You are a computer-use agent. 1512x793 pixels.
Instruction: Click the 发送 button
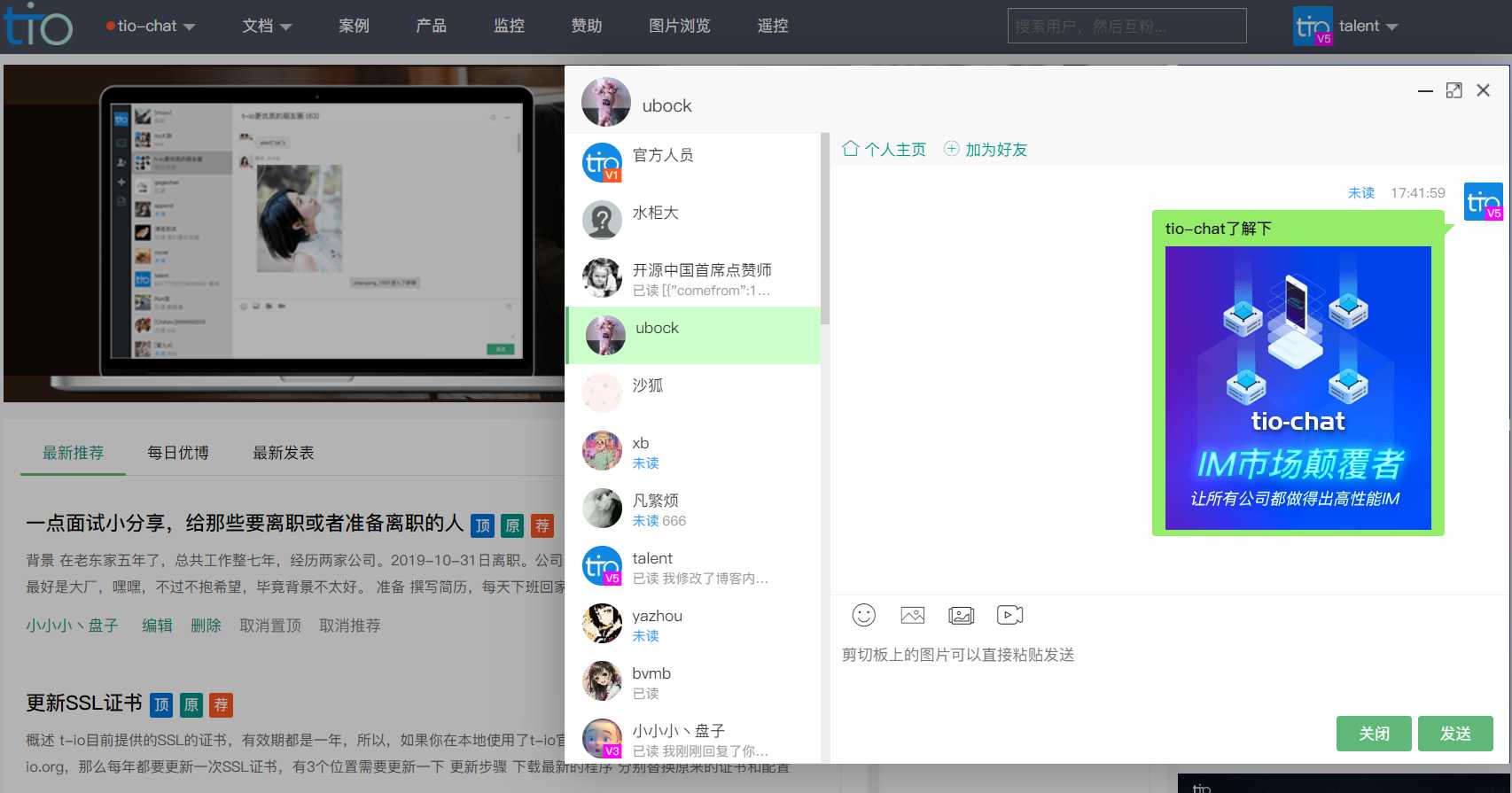click(x=1455, y=734)
